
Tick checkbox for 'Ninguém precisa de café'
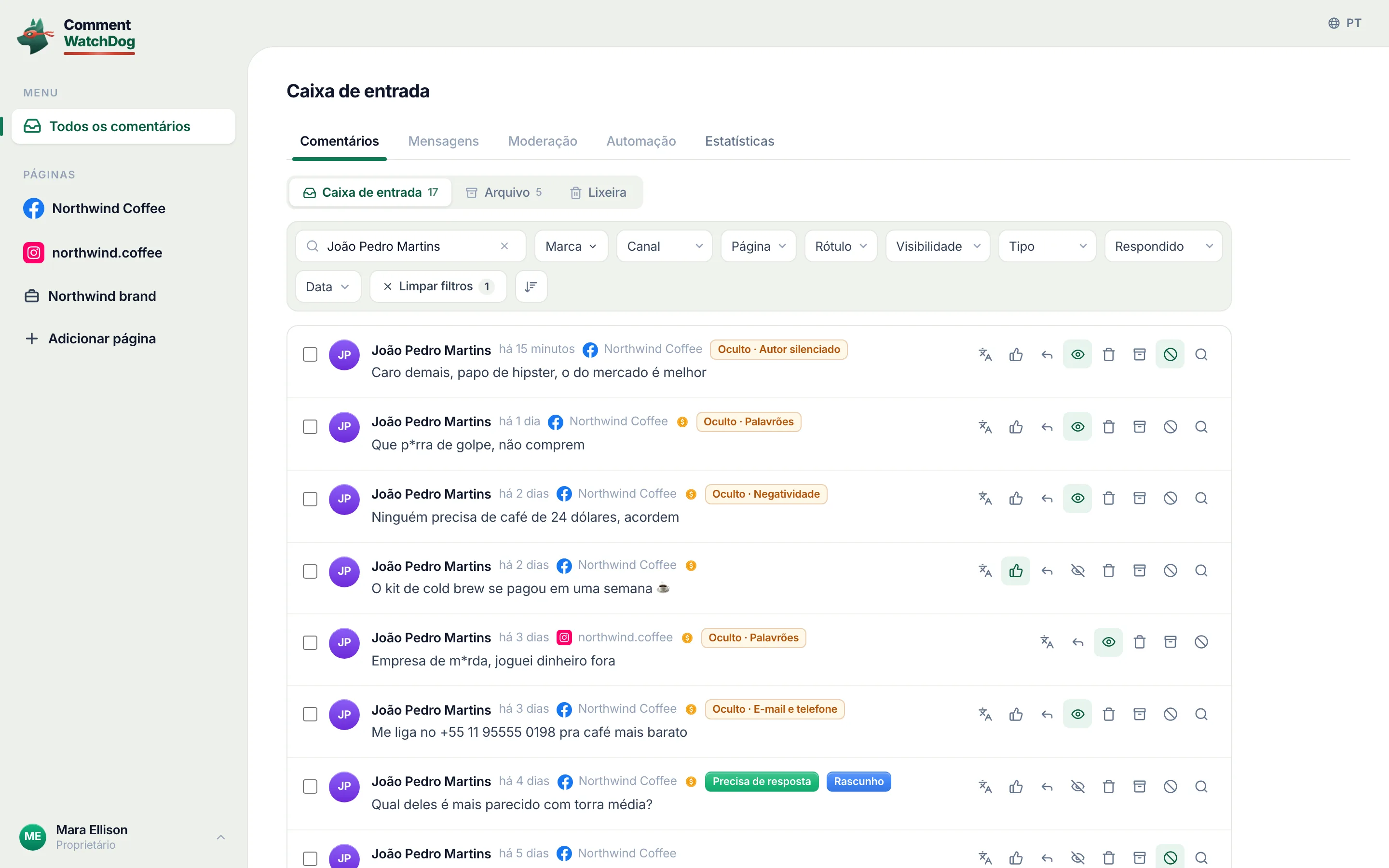(x=310, y=499)
